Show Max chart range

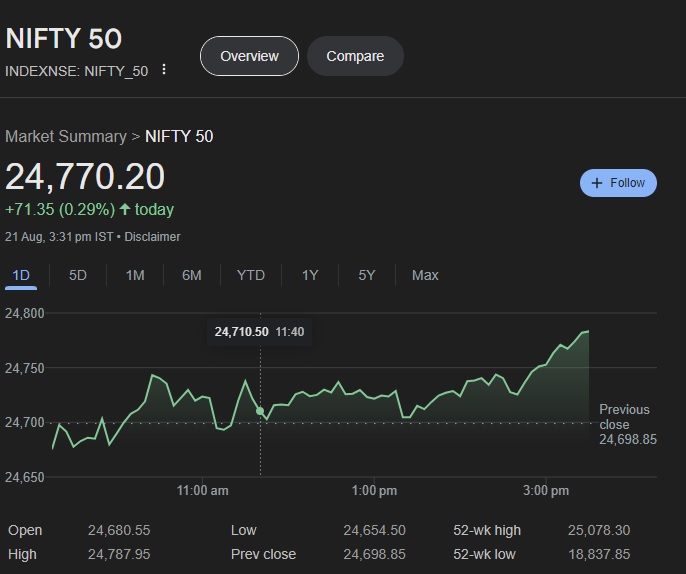pos(425,275)
